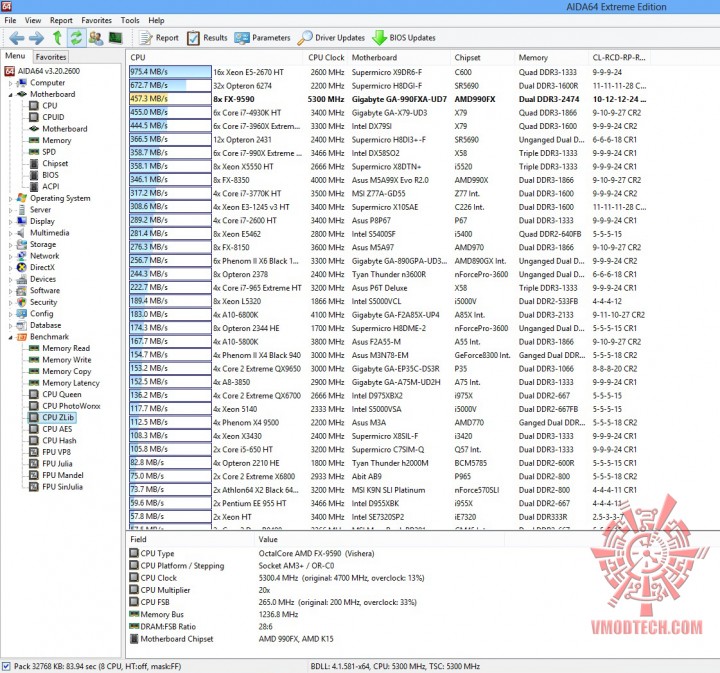Click the Refresh toolbar icon
Viewport: 720px width, 673px height.
click(x=76, y=38)
